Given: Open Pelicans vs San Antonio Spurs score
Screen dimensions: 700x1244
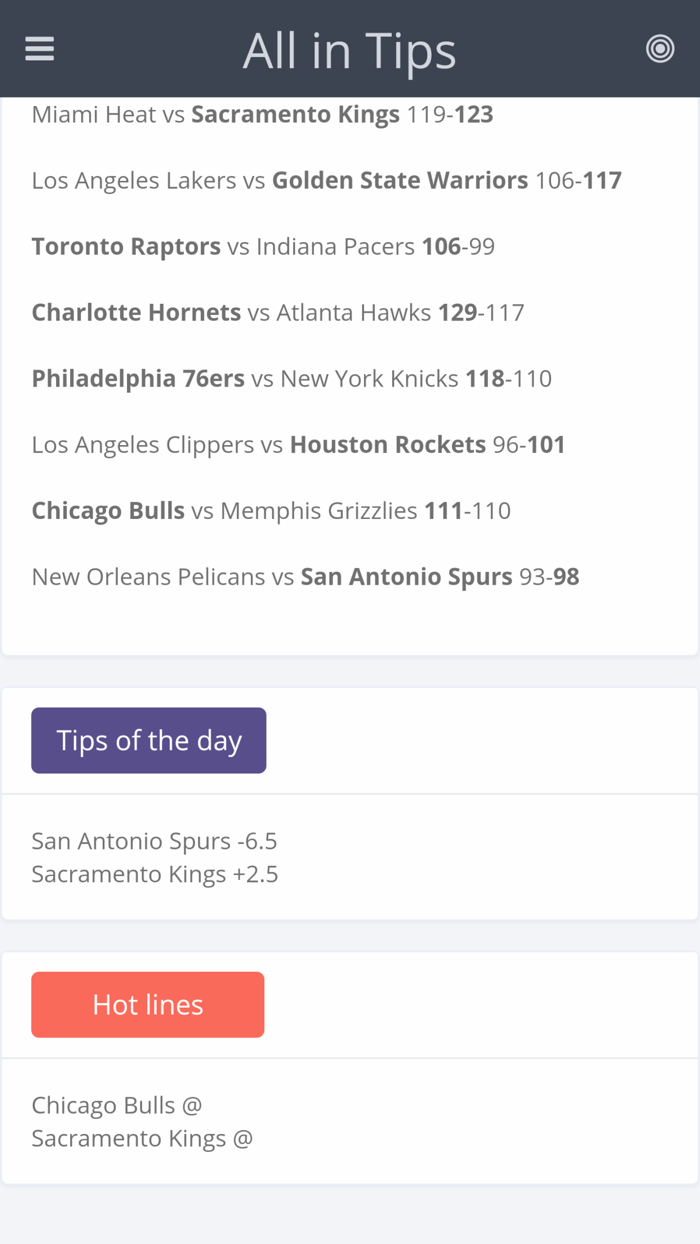Looking at the screenshot, I should [x=305, y=576].
